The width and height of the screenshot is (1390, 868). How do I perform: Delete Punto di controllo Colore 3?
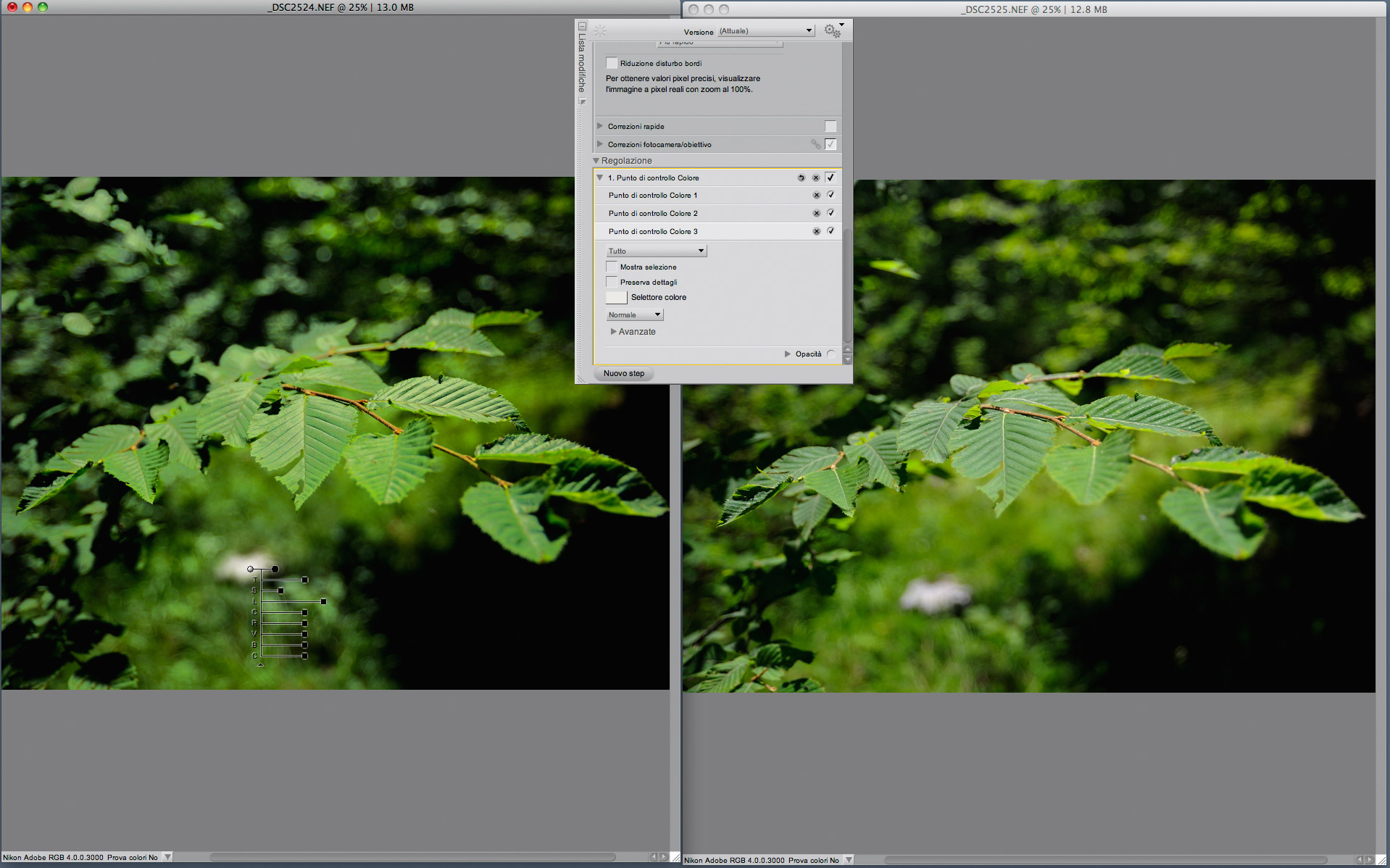coord(816,232)
